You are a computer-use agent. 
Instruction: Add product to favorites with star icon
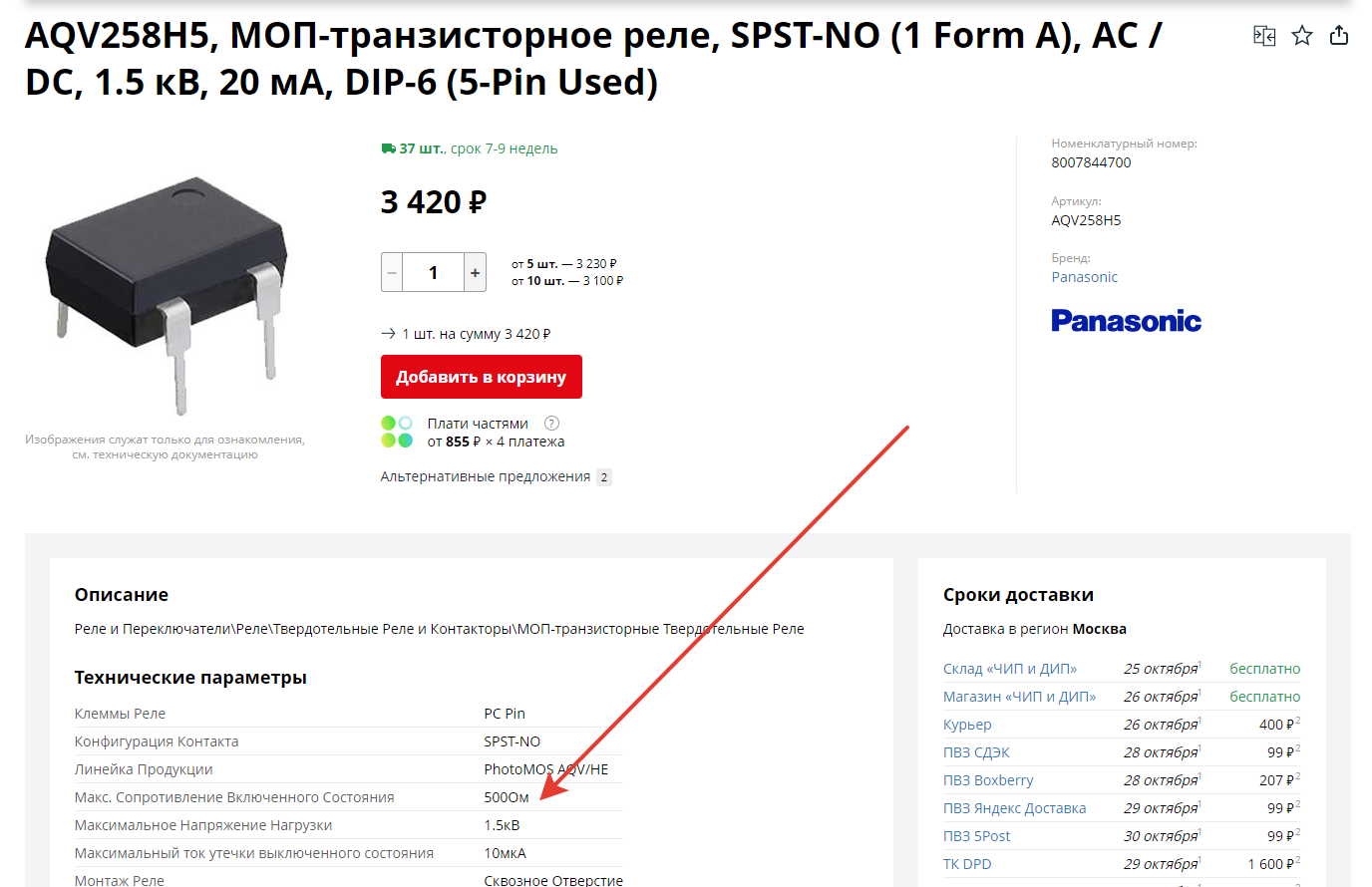tap(1302, 36)
